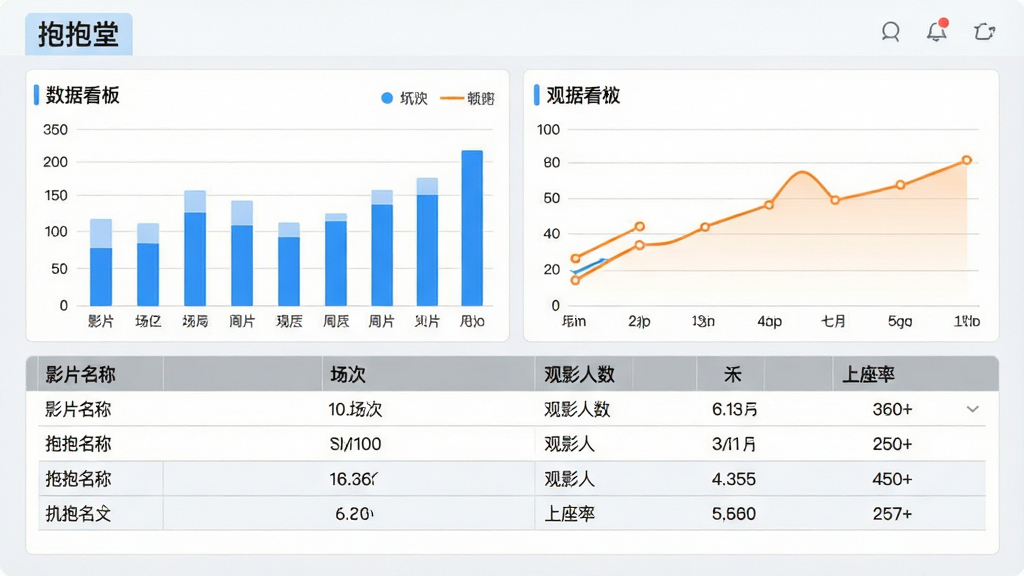Click the 数据看板 chart title

pyautogui.click(x=82, y=95)
